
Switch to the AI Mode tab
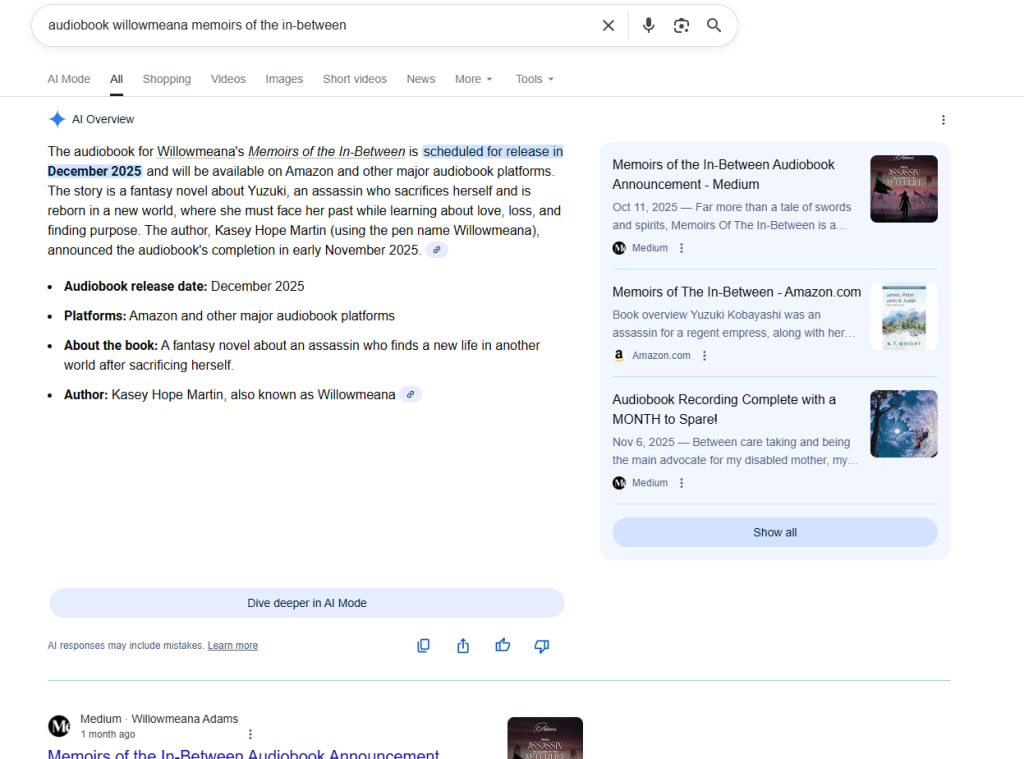(x=69, y=79)
